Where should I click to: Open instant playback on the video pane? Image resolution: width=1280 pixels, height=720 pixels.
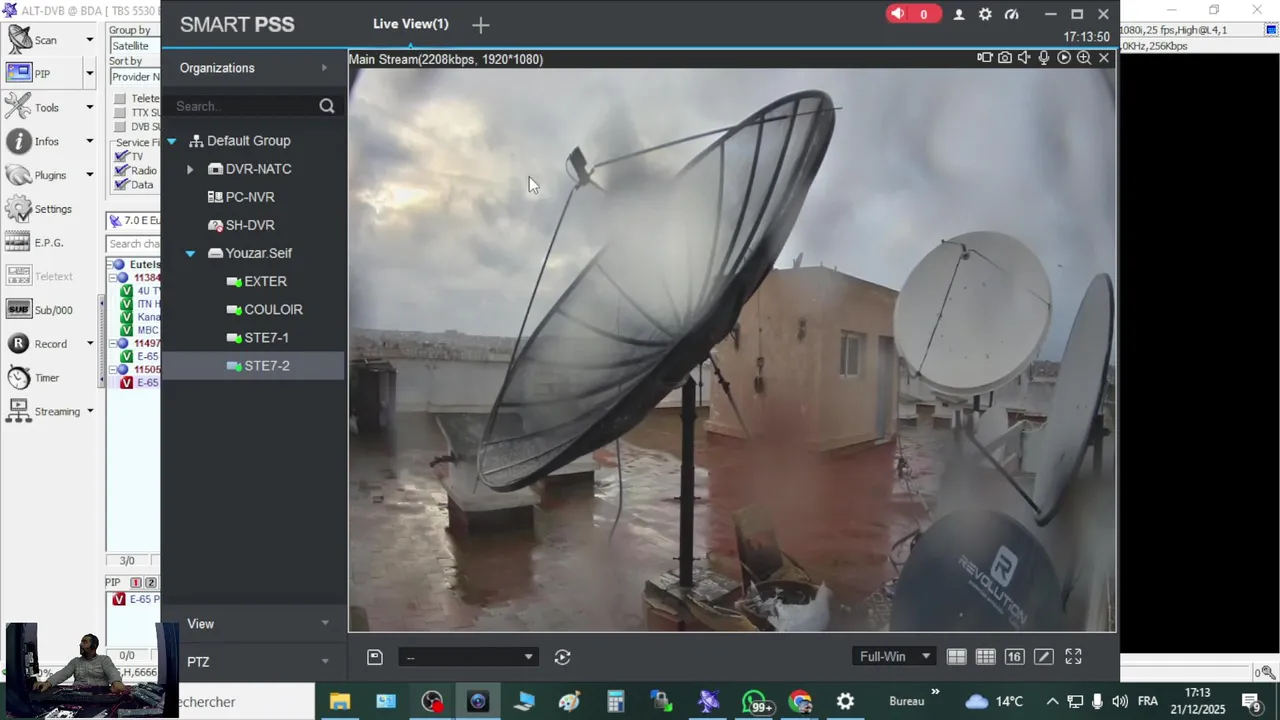coord(1064,58)
